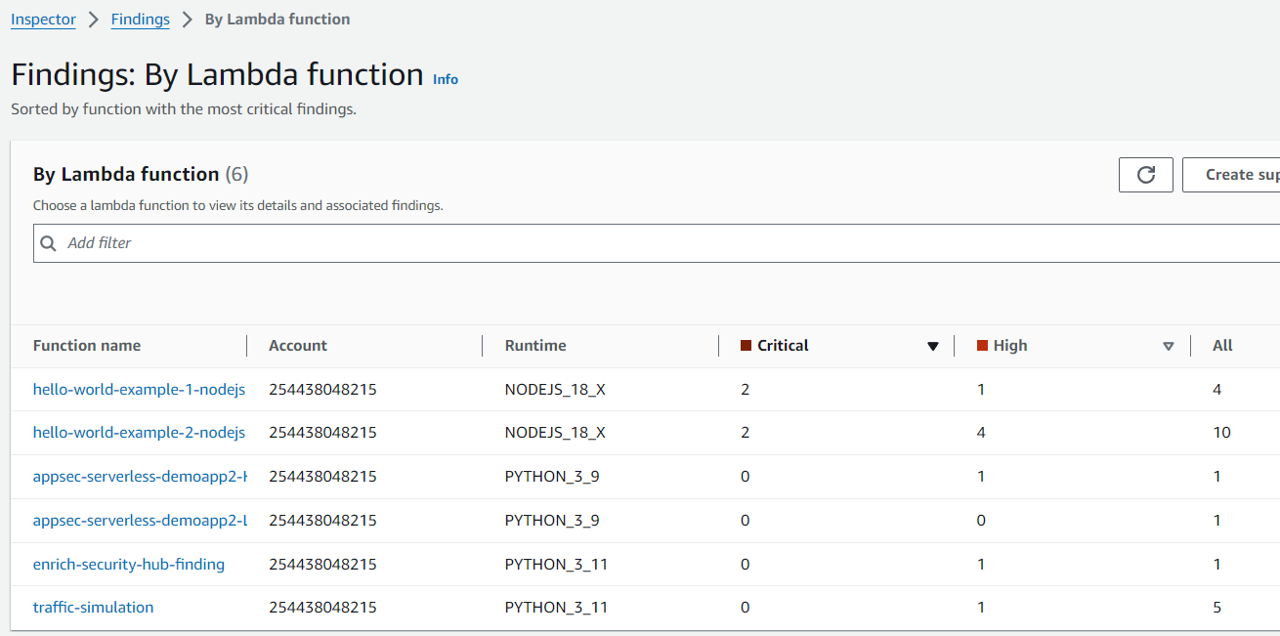This screenshot has width=1280, height=636.
Task: Click the All column header
Action: [x=1222, y=345]
